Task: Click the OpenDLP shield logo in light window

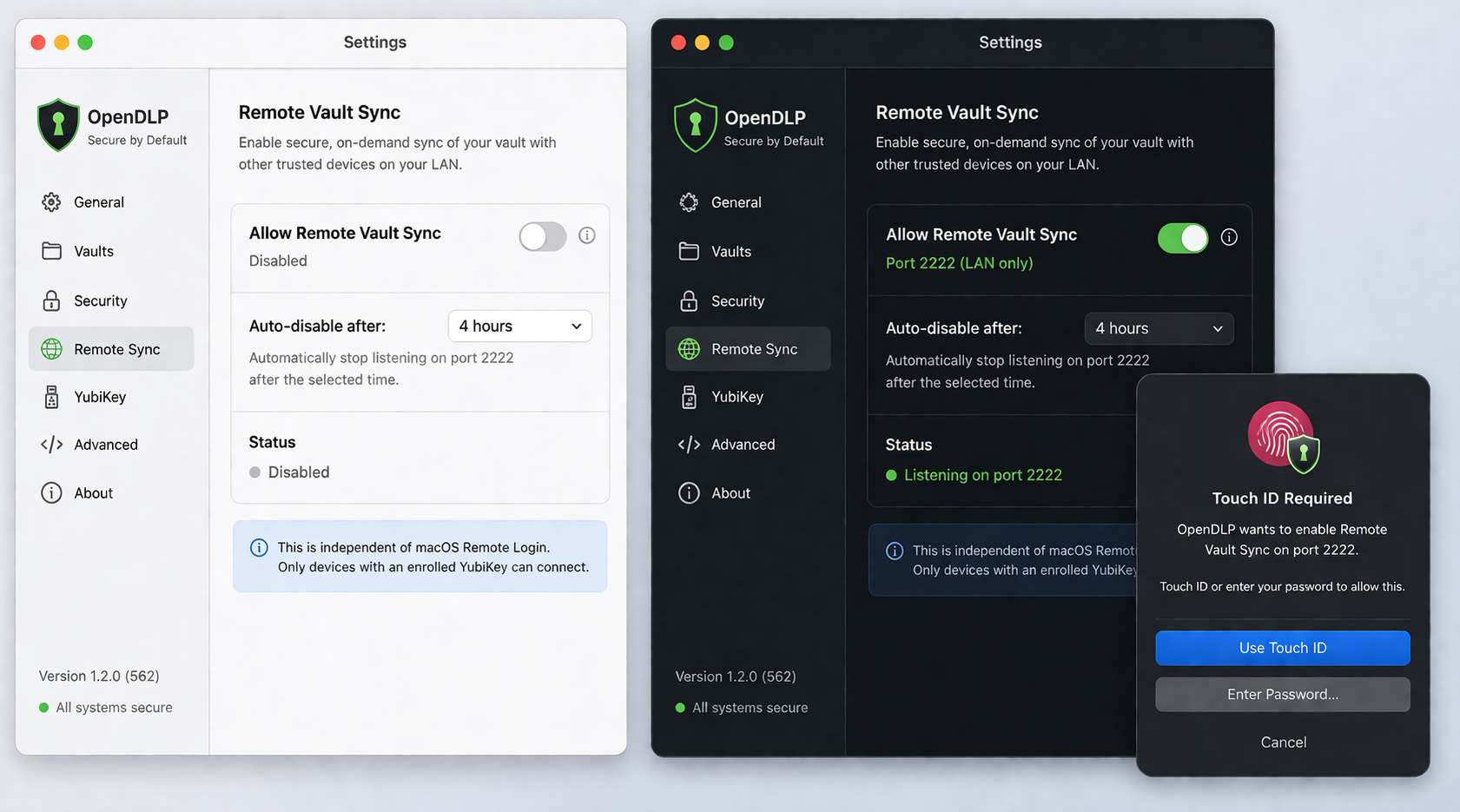Action: (x=58, y=125)
